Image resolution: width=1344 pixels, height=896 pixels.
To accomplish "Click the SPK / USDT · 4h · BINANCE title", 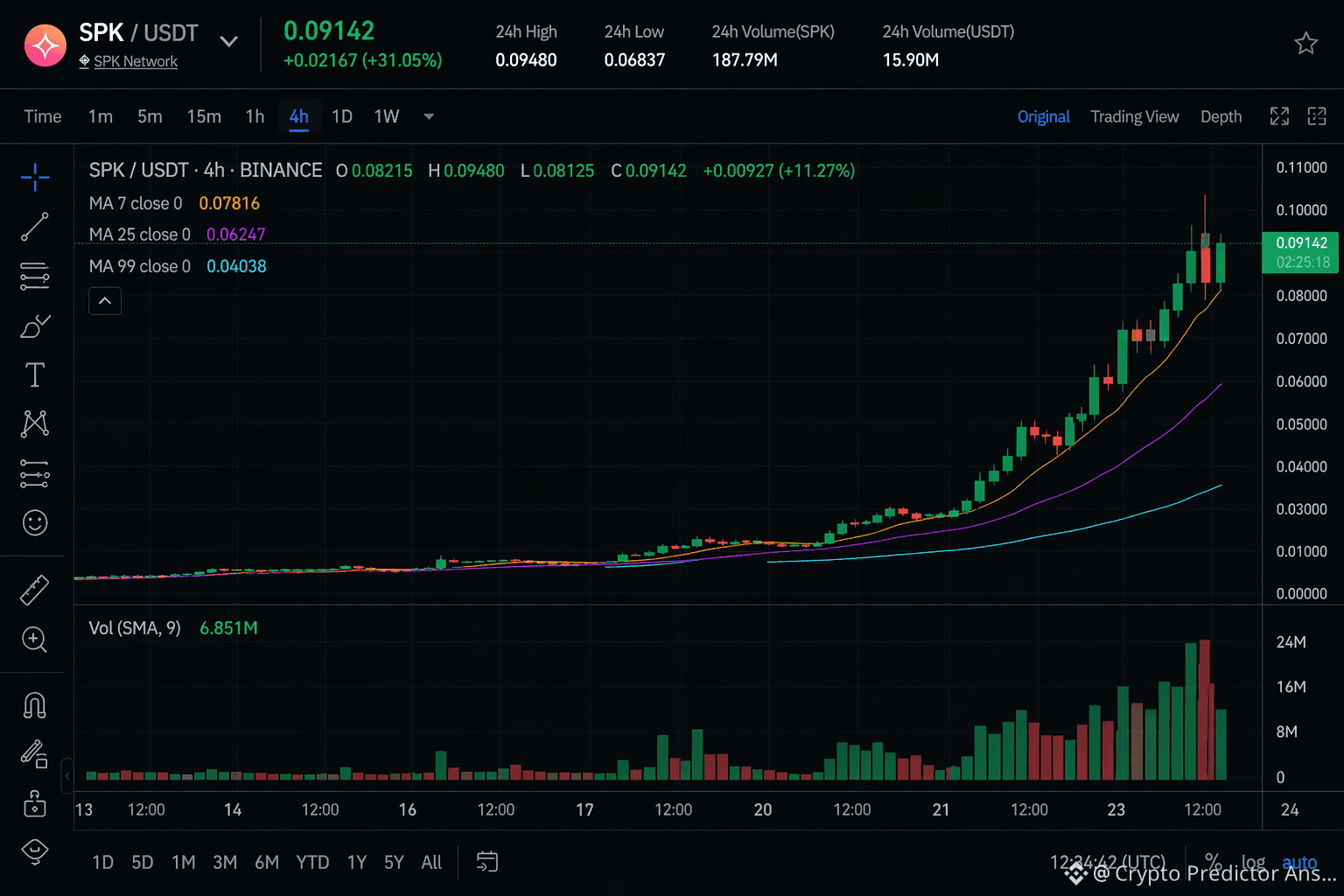I will (206, 170).
